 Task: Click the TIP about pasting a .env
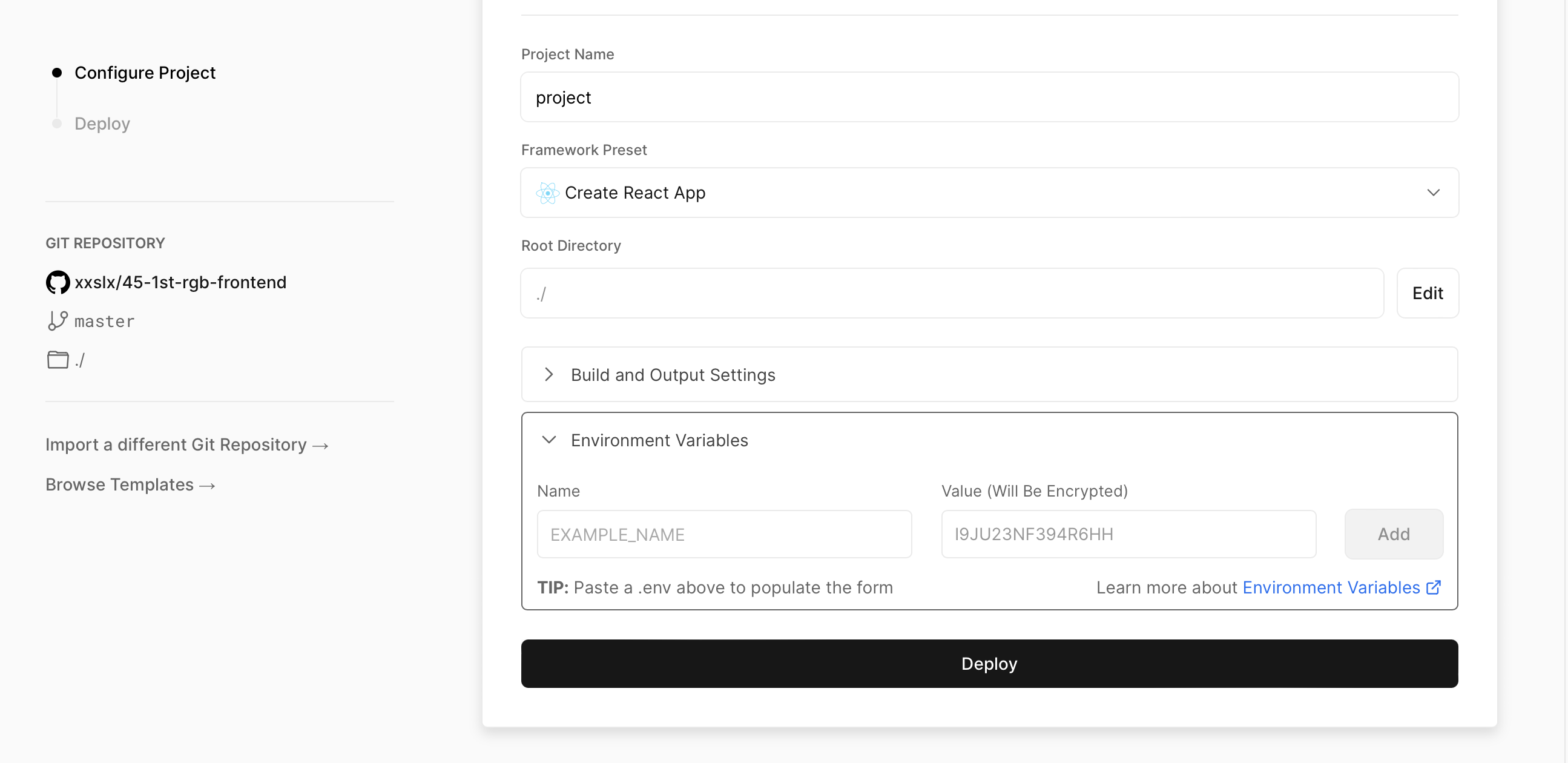[x=714, y=587]
